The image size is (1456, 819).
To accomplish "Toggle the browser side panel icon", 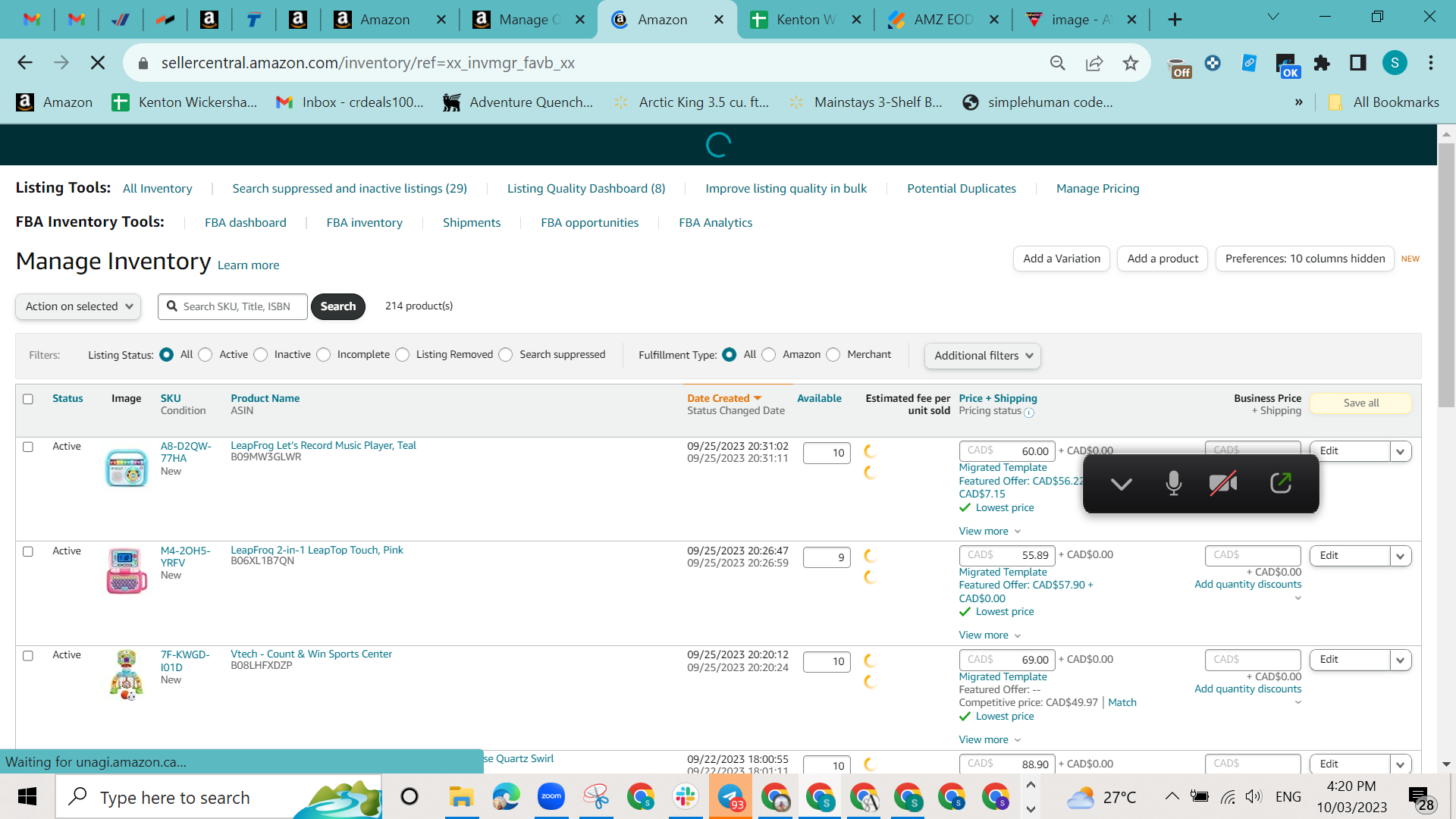I will pos(1358,63).
